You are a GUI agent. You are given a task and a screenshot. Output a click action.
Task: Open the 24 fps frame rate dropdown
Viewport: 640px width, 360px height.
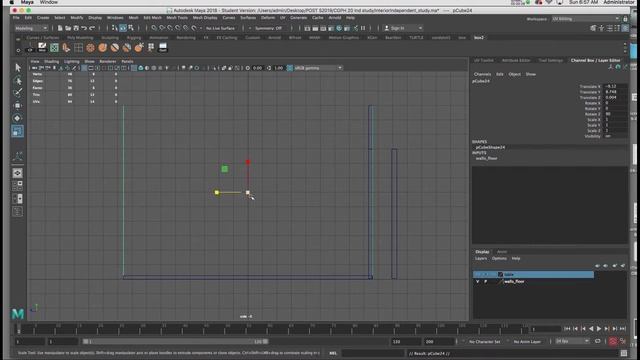tap(572, 341)
